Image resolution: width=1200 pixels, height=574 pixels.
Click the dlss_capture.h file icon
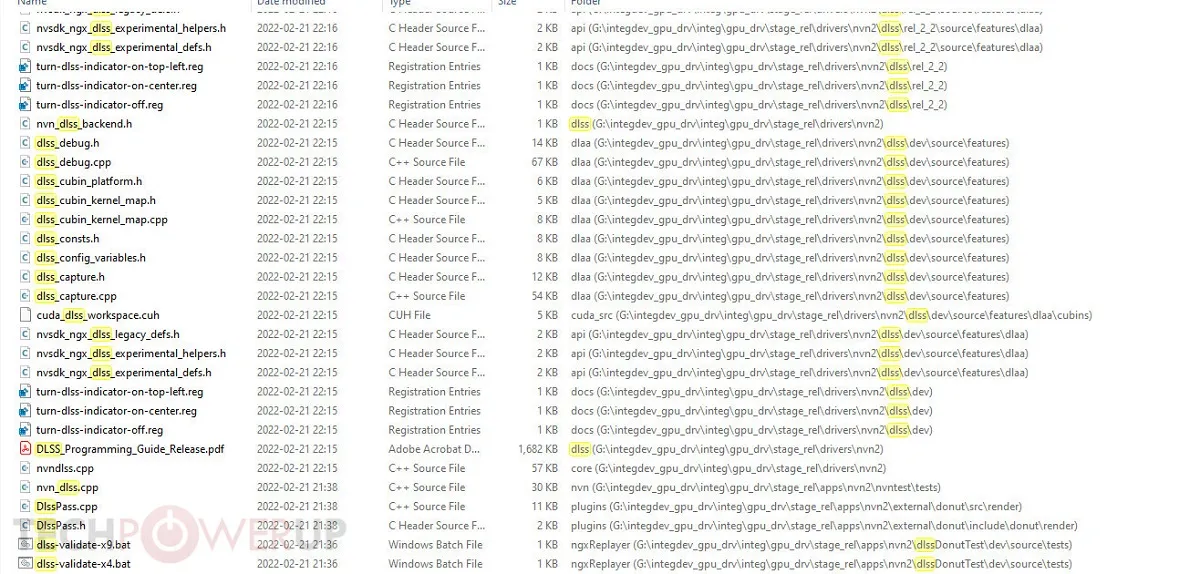click(x=26, y=277)
